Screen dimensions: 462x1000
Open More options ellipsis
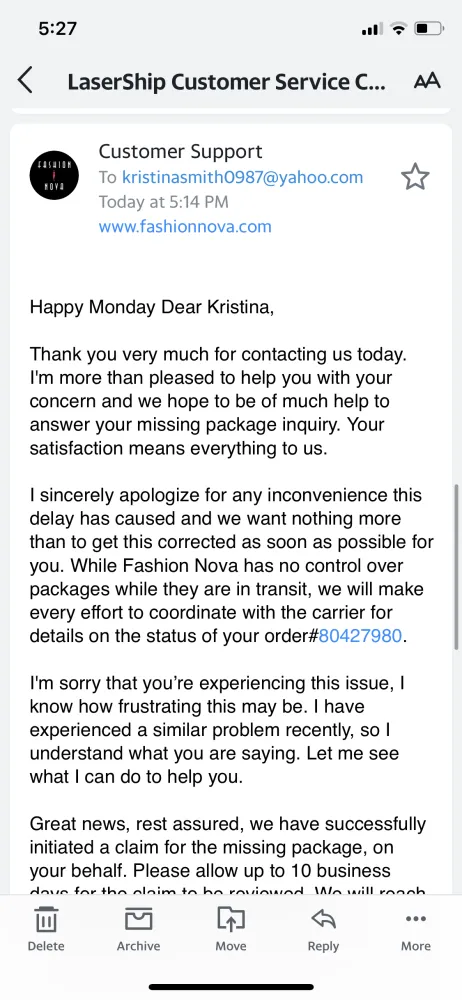416,930
